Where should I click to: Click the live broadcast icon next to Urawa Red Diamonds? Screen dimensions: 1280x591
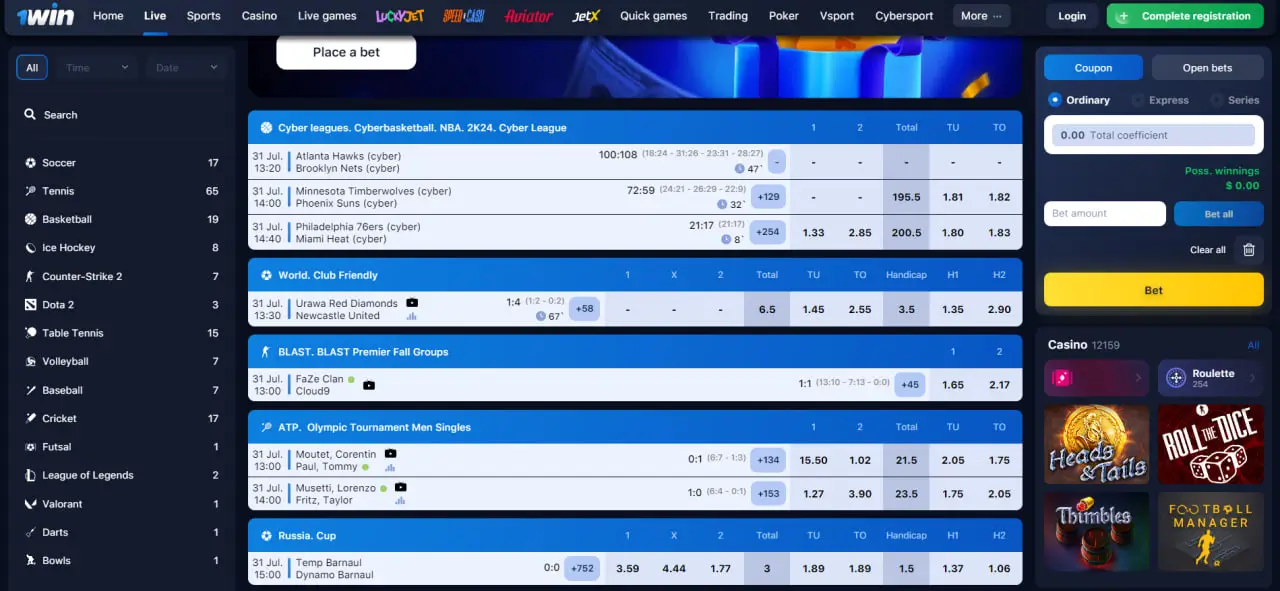pos(412,302)
